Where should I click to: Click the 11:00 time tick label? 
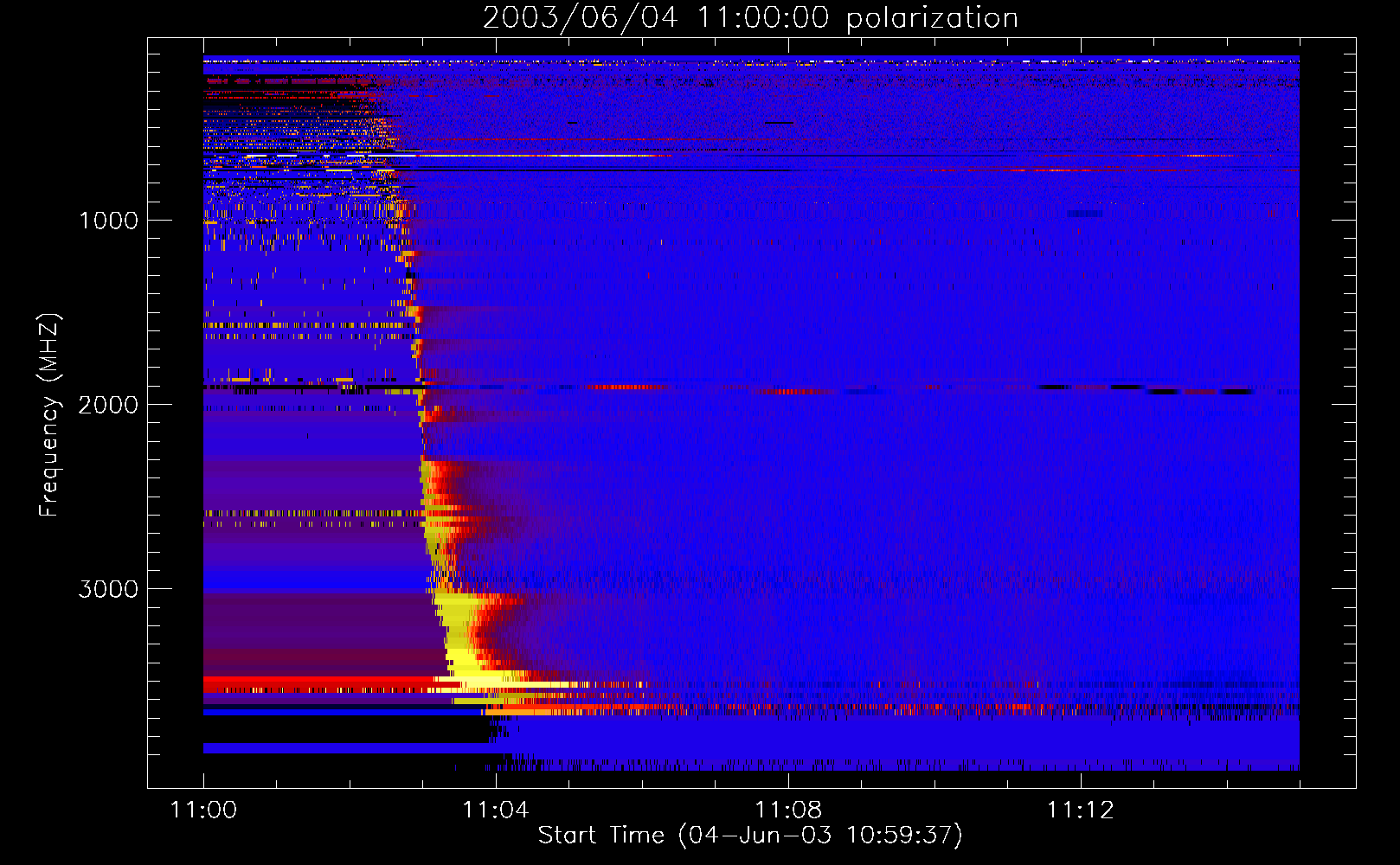[203, 811]
